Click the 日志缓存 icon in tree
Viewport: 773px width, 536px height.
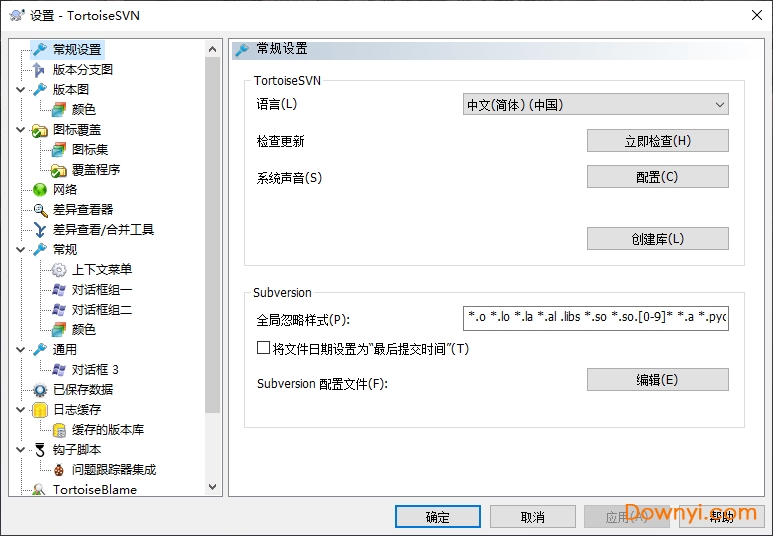(x=40, y=410)
